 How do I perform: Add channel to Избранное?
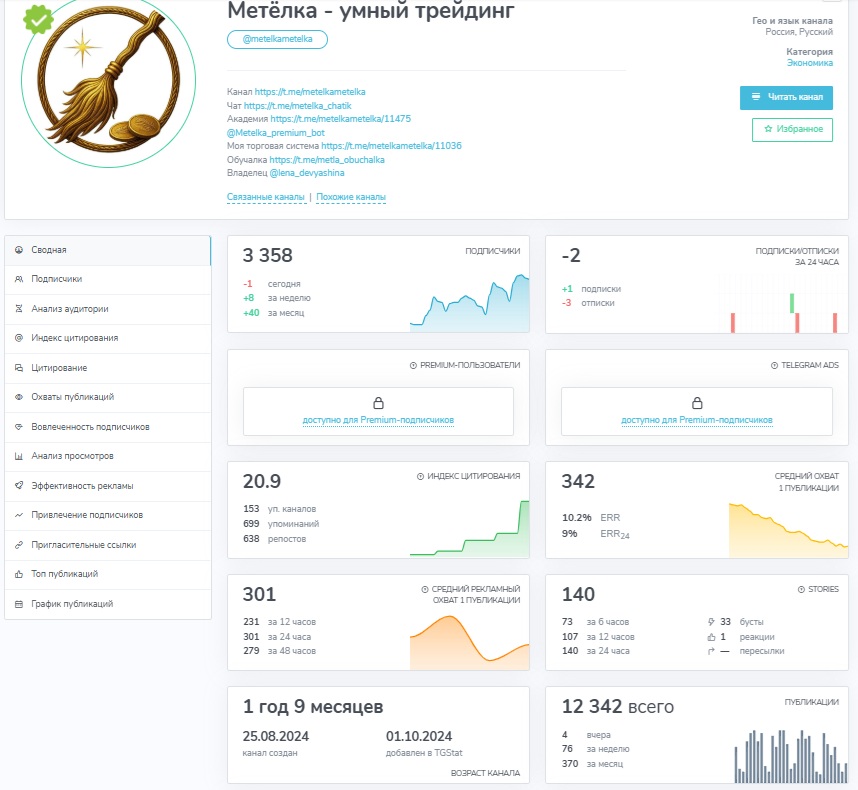(792, 130)
